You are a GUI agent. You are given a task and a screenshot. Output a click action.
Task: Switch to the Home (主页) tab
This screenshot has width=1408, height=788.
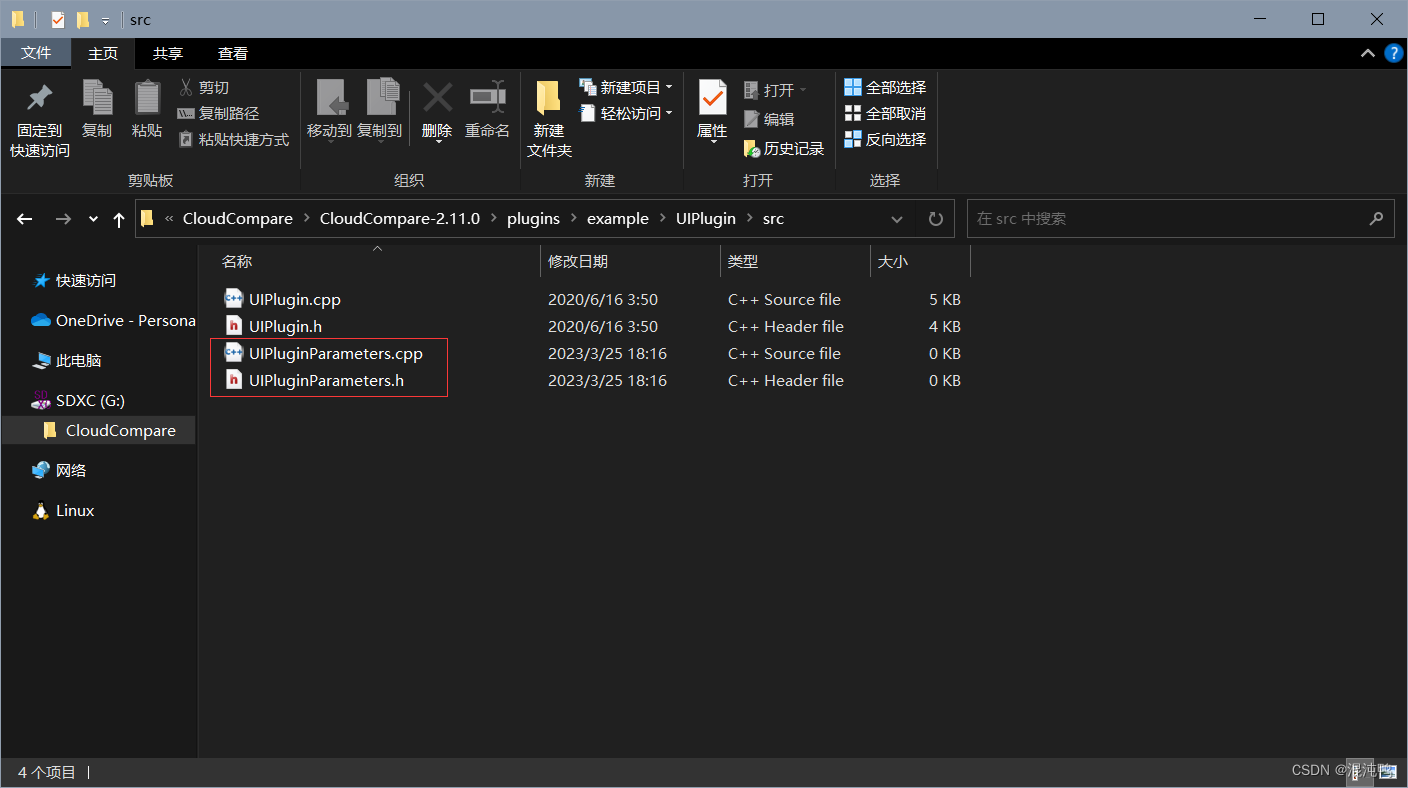click(x=103, y=53)
